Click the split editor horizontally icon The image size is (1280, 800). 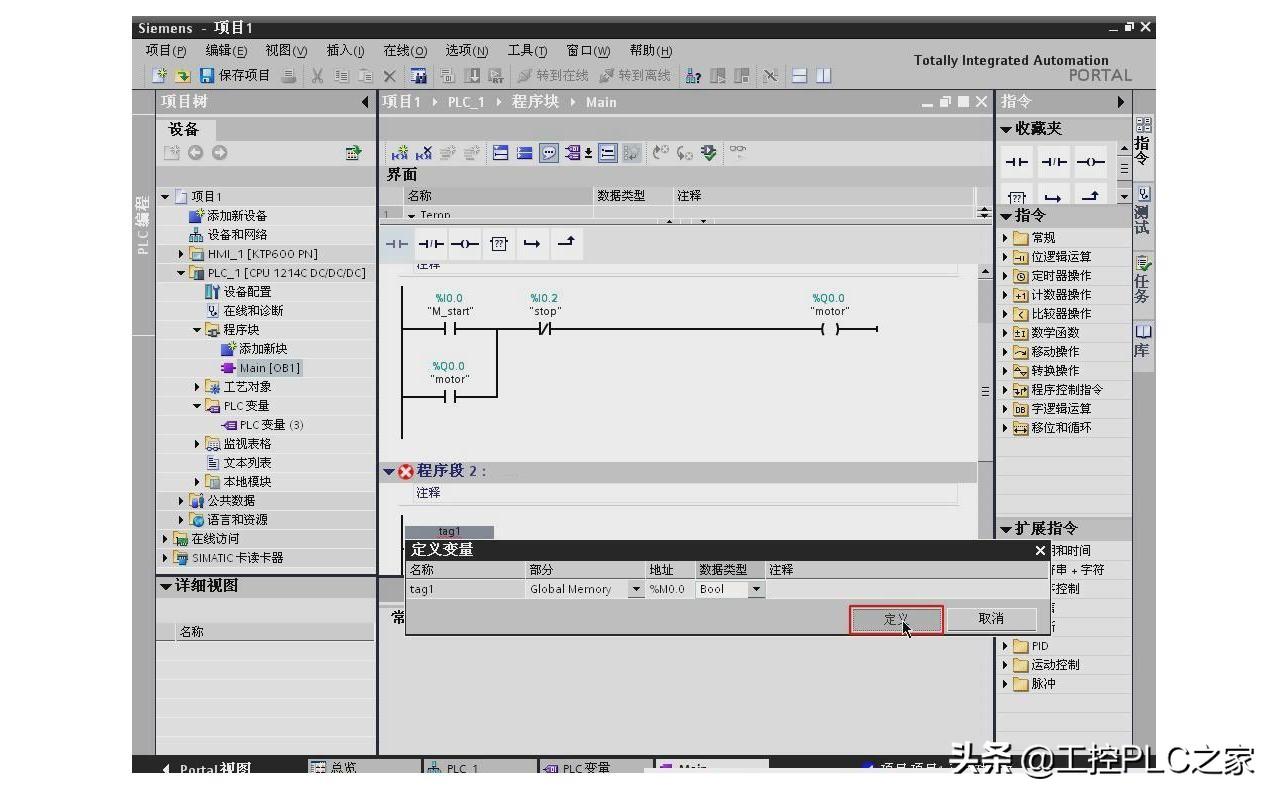pos(799,75)
